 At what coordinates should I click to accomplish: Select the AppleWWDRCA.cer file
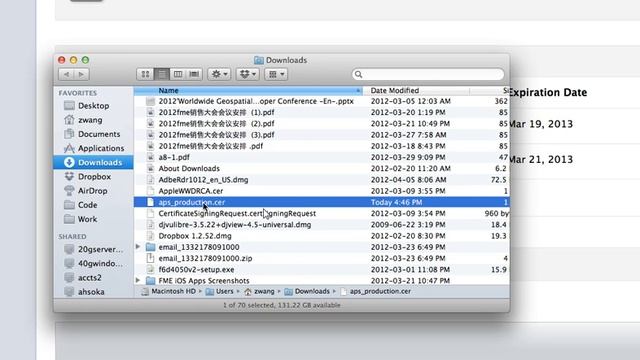click(322, 191)
